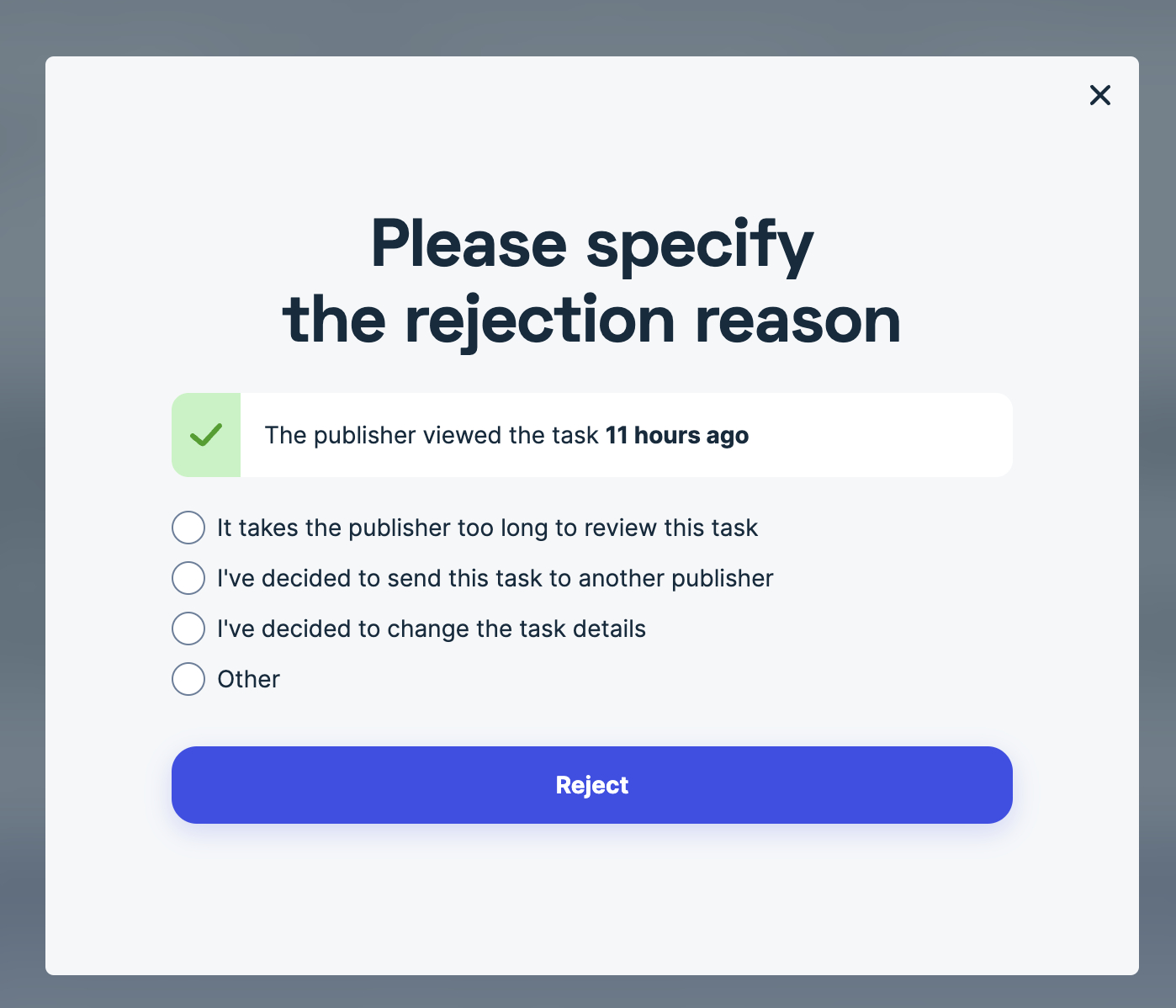Click the 'the rejection reason' heading line

tap(591, 321)
